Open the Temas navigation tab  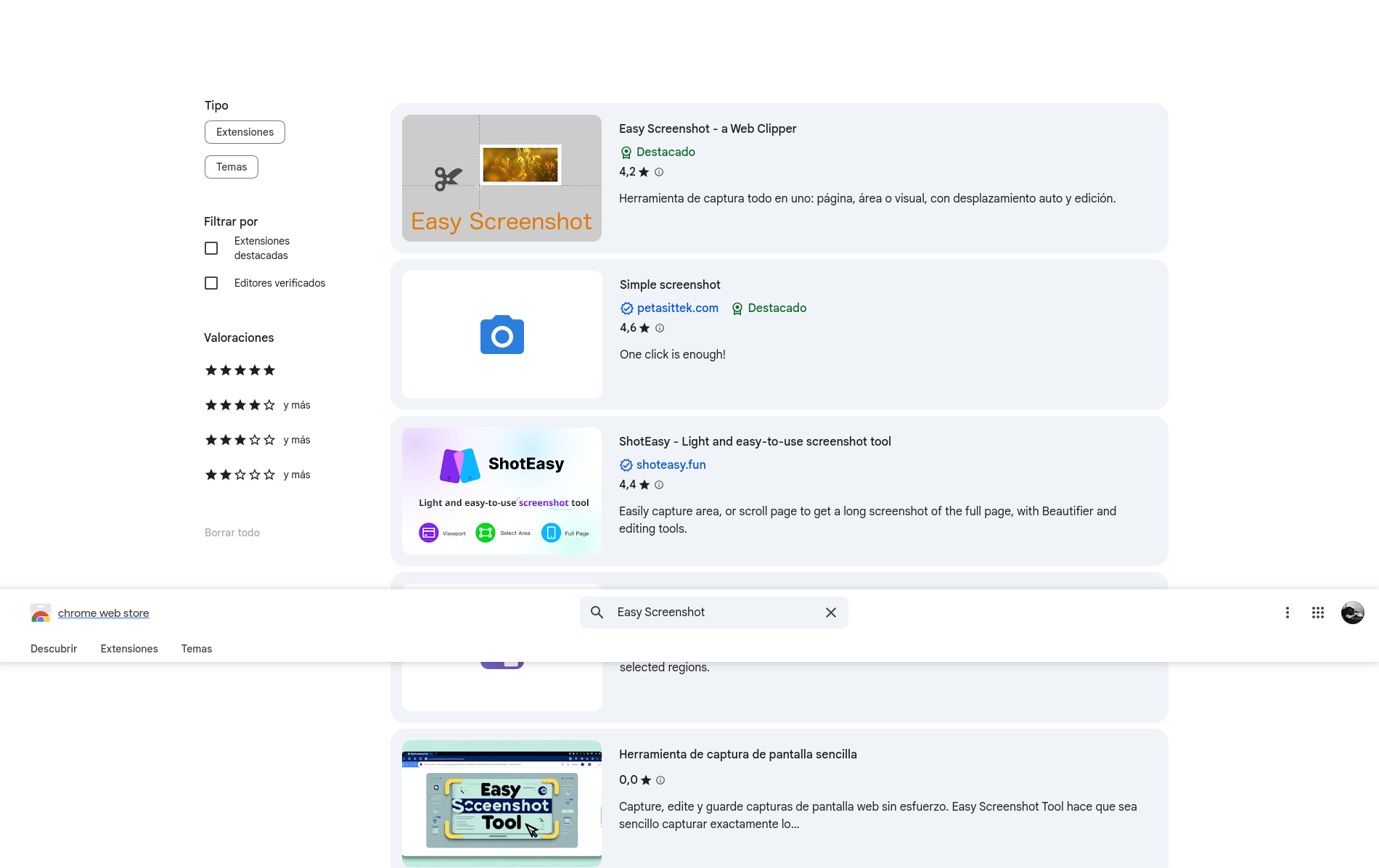tap(197, 649)
